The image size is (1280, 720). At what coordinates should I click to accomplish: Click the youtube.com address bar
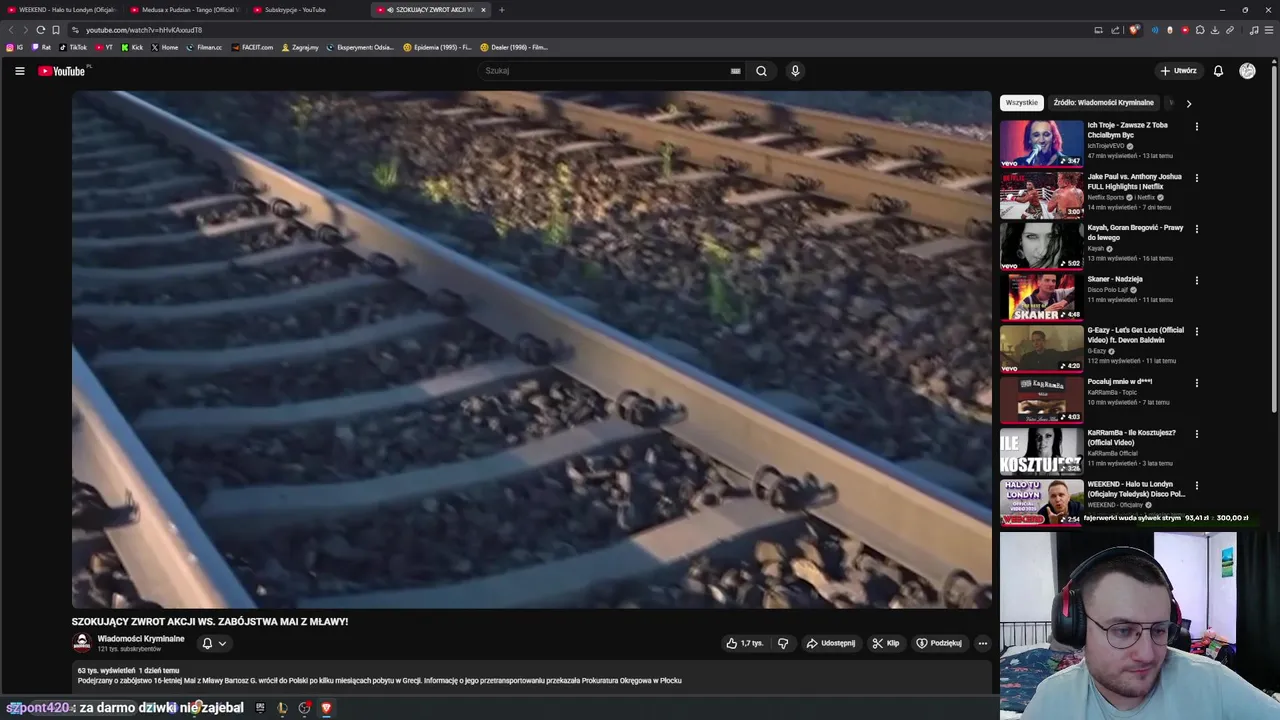click(x=580, y=30)
